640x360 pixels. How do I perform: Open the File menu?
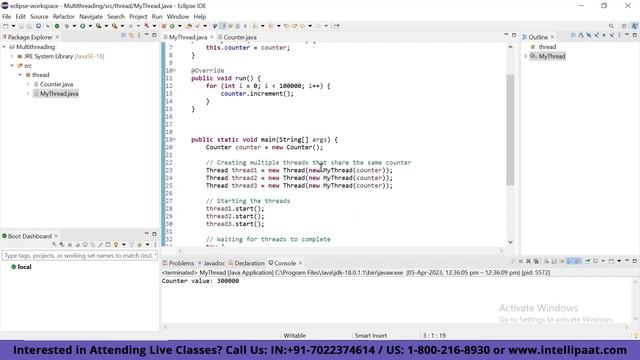coord(7,17)
